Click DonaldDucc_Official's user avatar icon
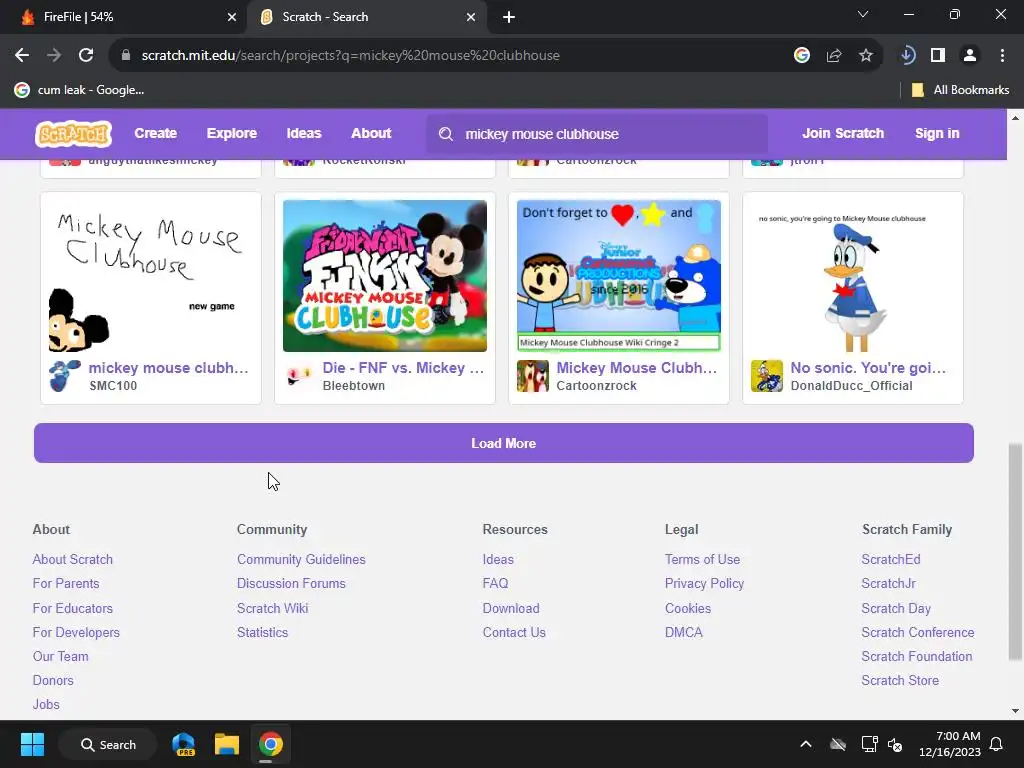Screen dimensions: 1024x768 (767, 376)
